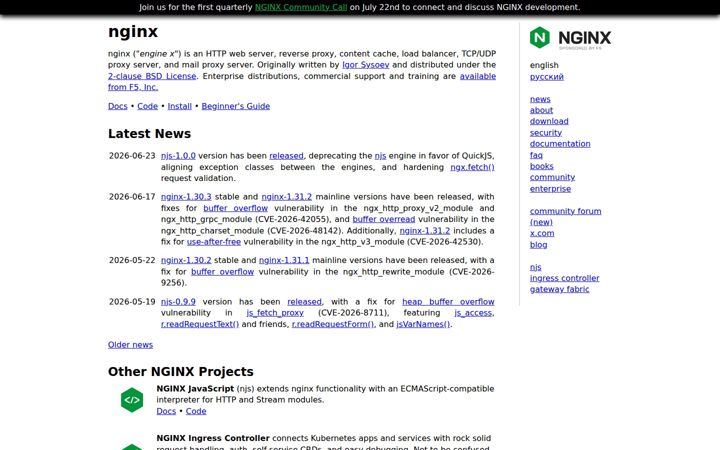The width and height of the screenshot is (720, 450).
Task: Click 'buffer overflow' link in 2026-05-22 news
Action: [x=222, y=271]
